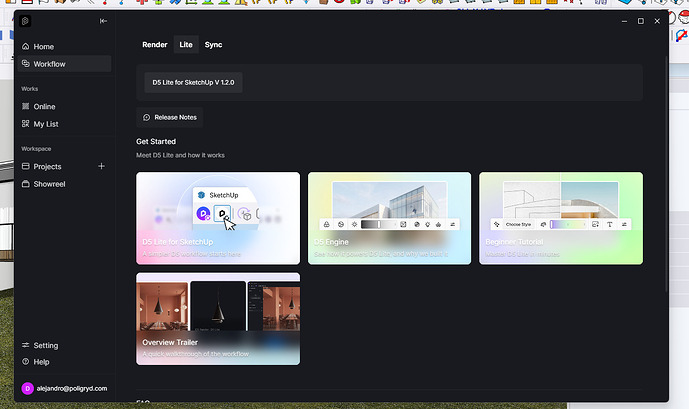Image resolution: width=689 pixels, height=409 pixels.
Task: Switch to the Render tab
Action: tap(155, 45)
